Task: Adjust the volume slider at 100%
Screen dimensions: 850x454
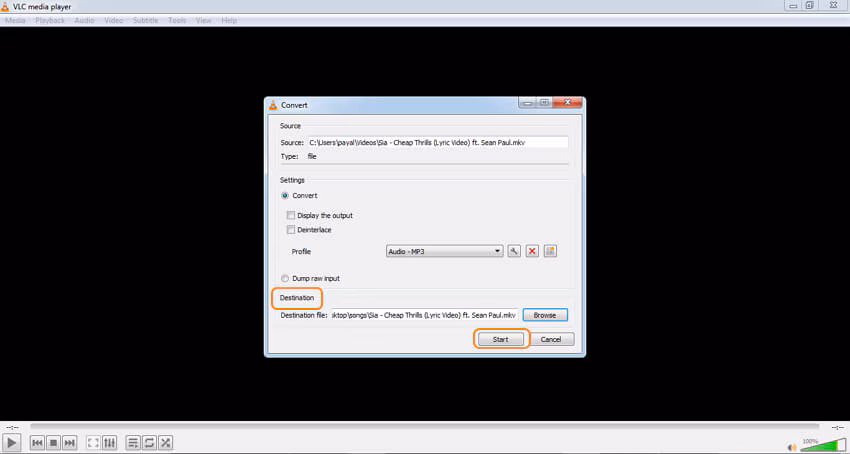Action: tap(823, 446)
